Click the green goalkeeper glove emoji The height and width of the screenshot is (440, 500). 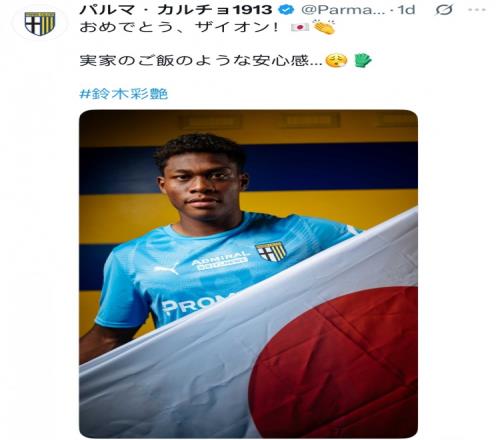(363, 60)
